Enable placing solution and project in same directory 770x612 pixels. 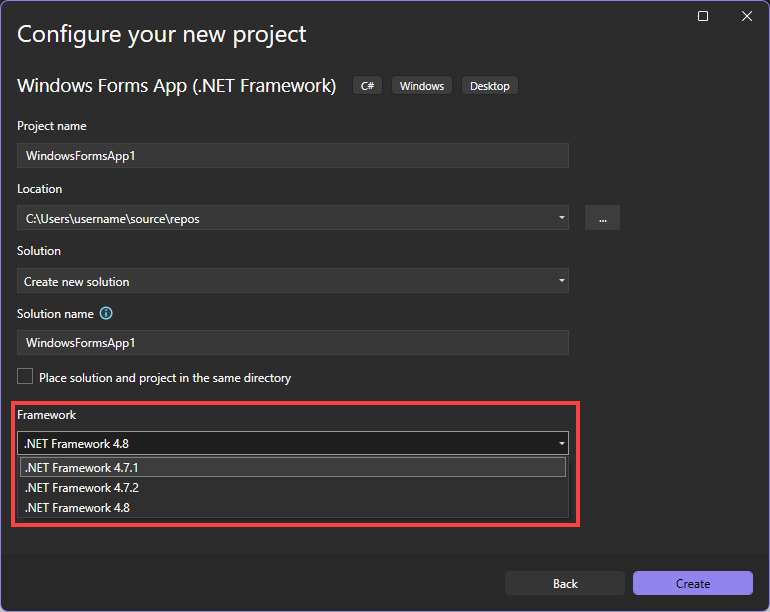pyautogui.click(x=25, y=377)
